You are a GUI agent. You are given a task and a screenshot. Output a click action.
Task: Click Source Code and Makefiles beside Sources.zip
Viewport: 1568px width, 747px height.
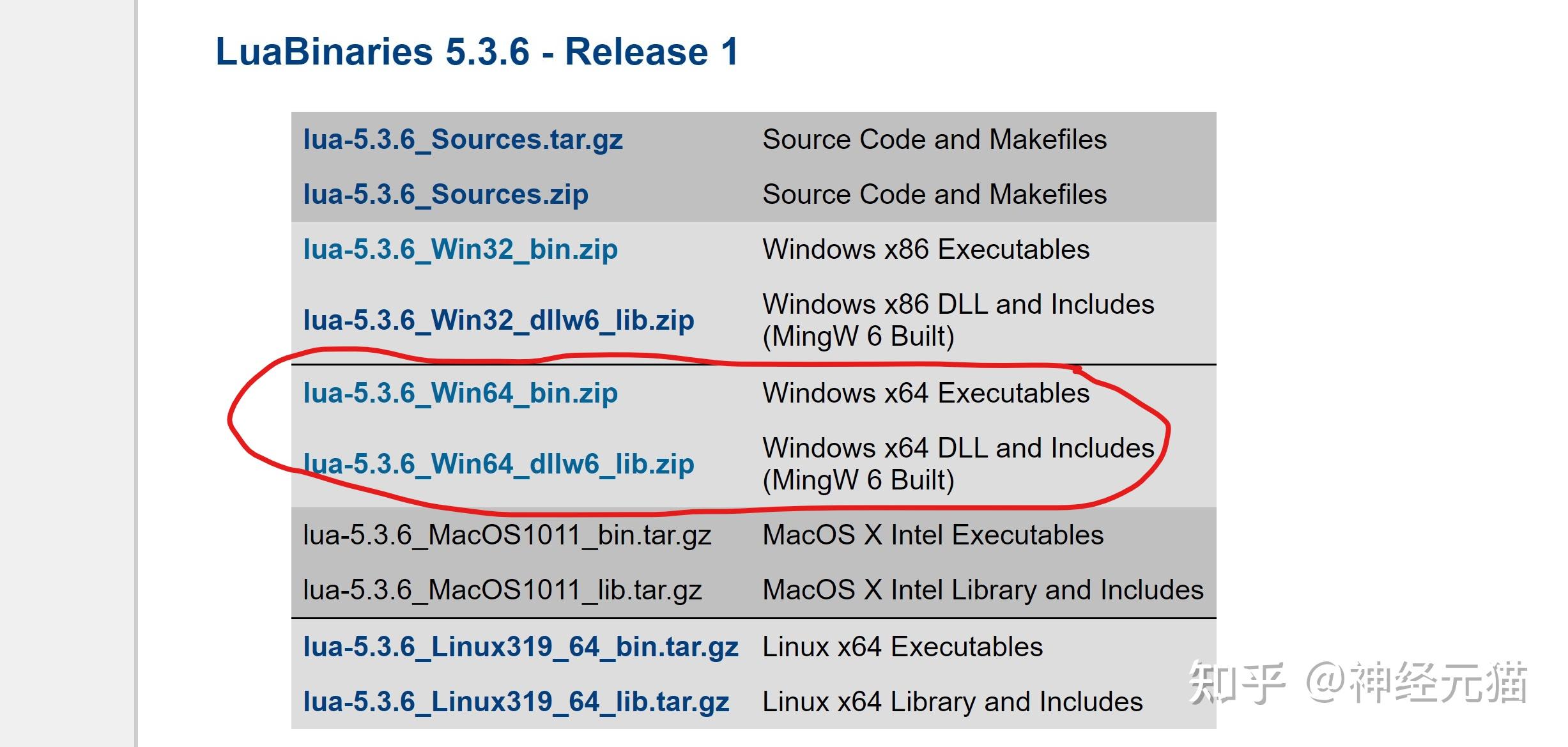(x=934, y=194)
